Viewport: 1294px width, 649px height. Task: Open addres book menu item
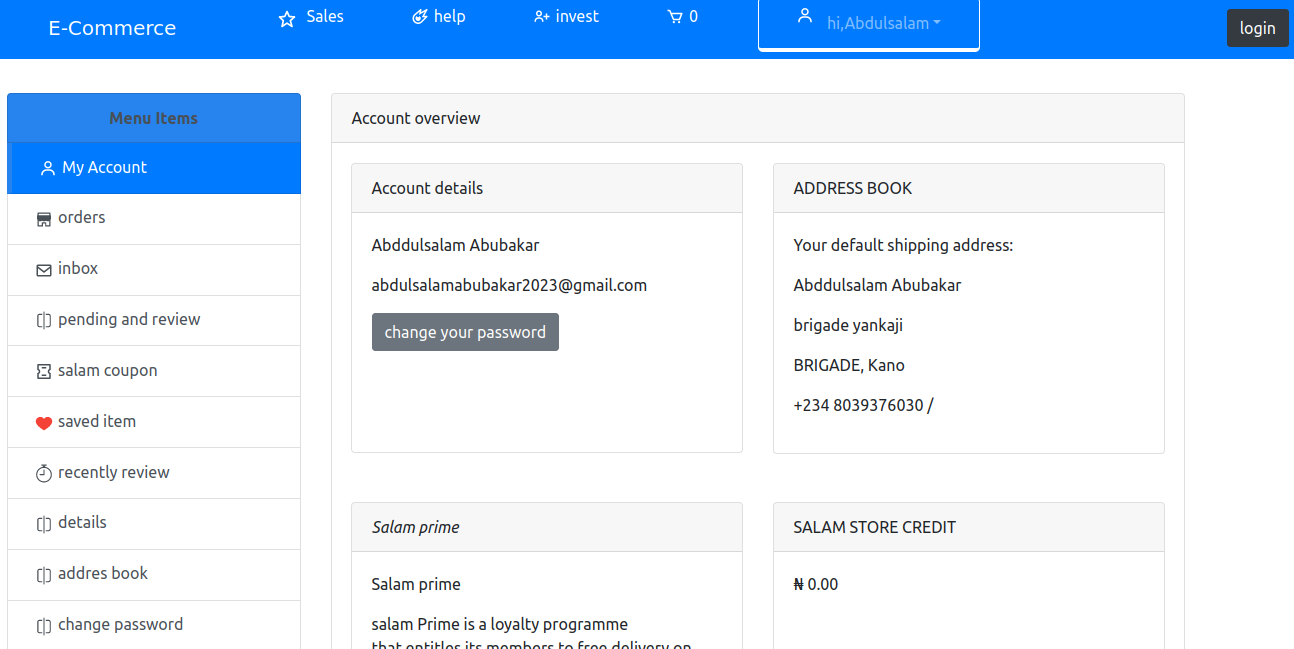154,575
